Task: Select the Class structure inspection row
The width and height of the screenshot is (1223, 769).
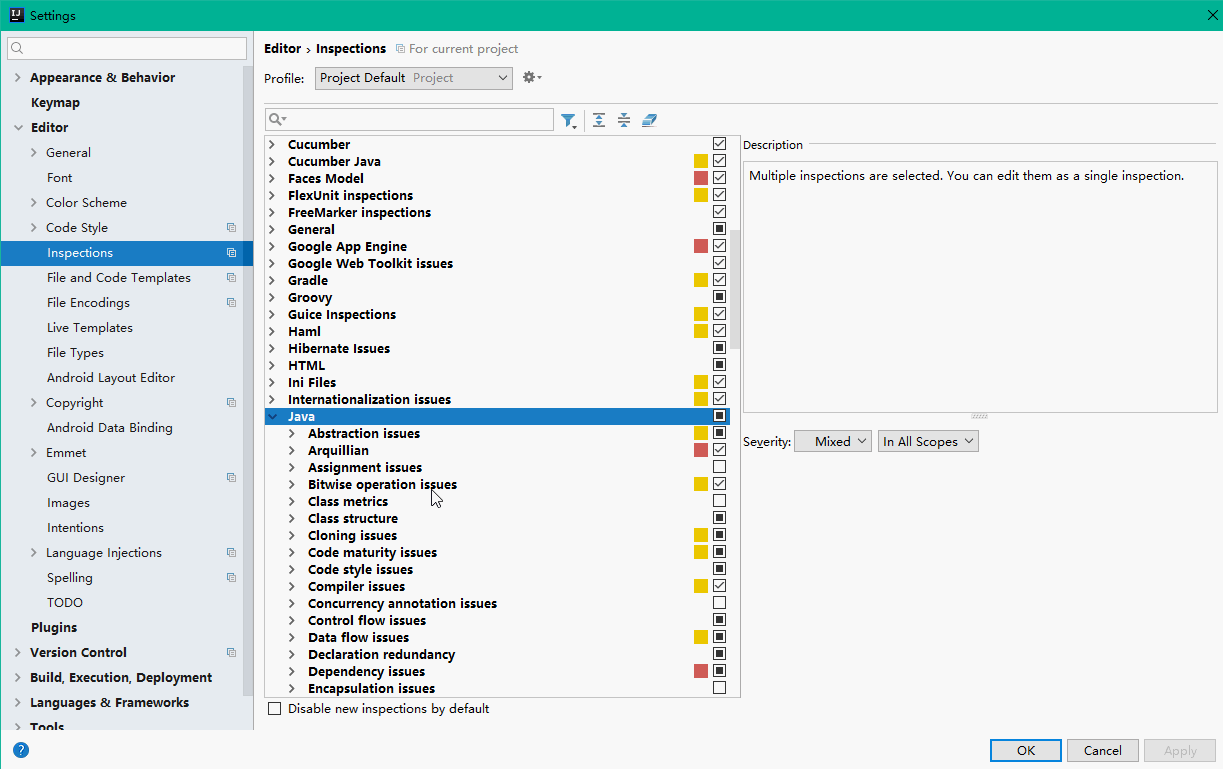Action: (497, 518)
